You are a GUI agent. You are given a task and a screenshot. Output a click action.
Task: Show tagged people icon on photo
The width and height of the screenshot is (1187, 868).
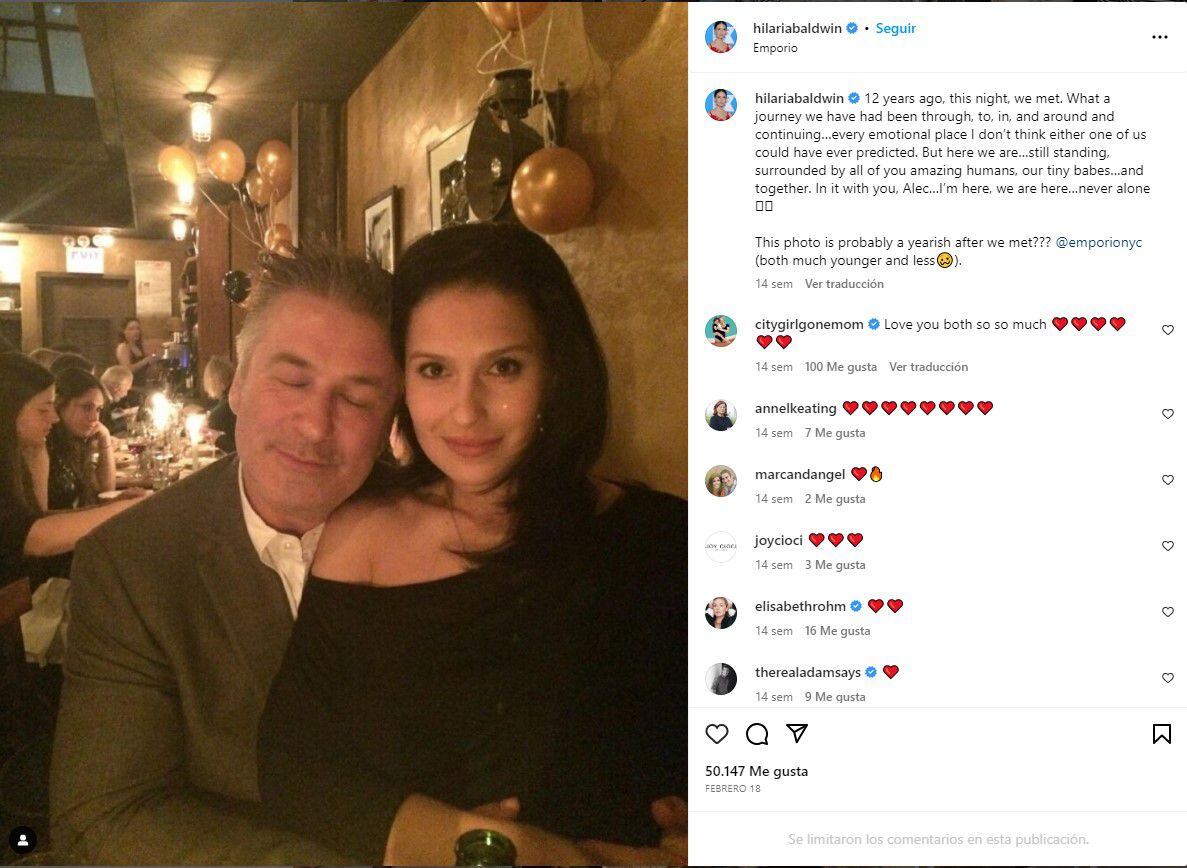pyautogui.click(x=23, y=839)
